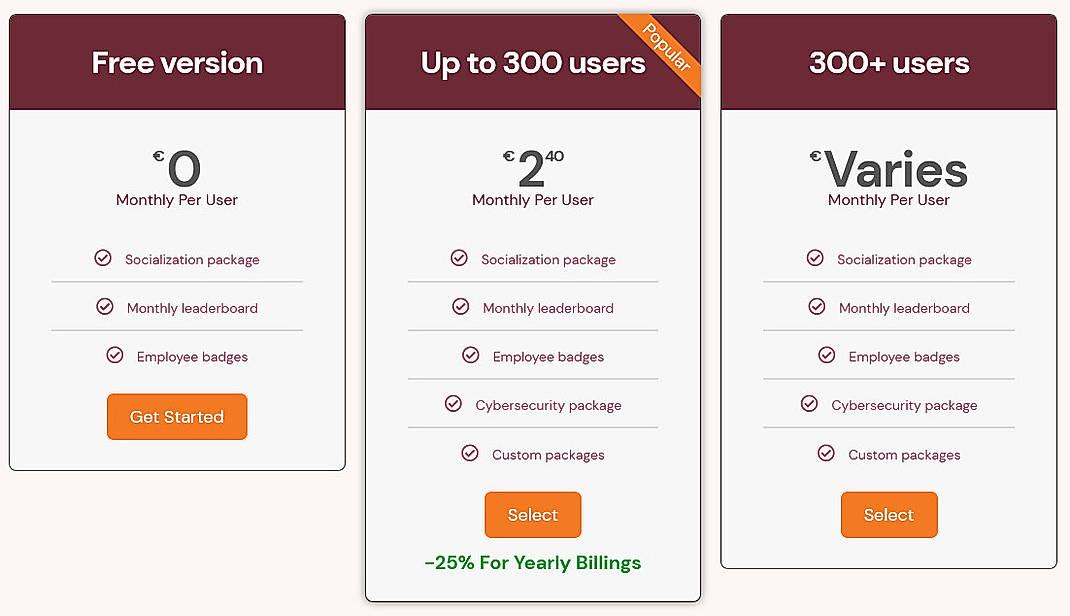Click the Monthly leaderboard row in 300+ plan

[889, 307]
